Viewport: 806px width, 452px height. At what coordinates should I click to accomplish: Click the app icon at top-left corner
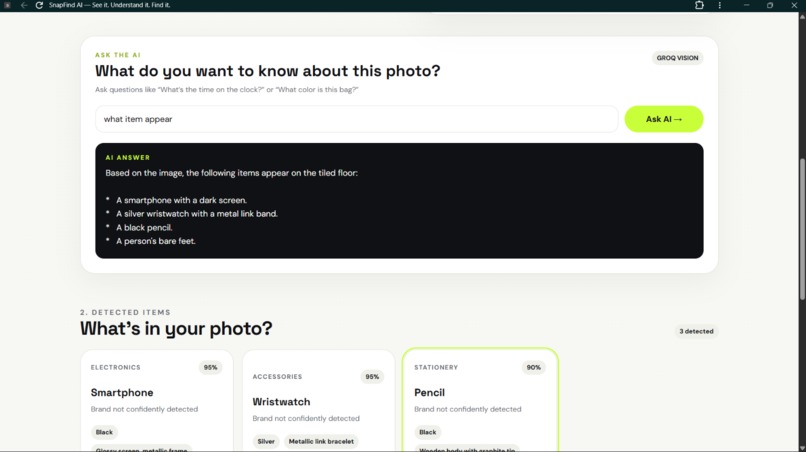[7, 5]
